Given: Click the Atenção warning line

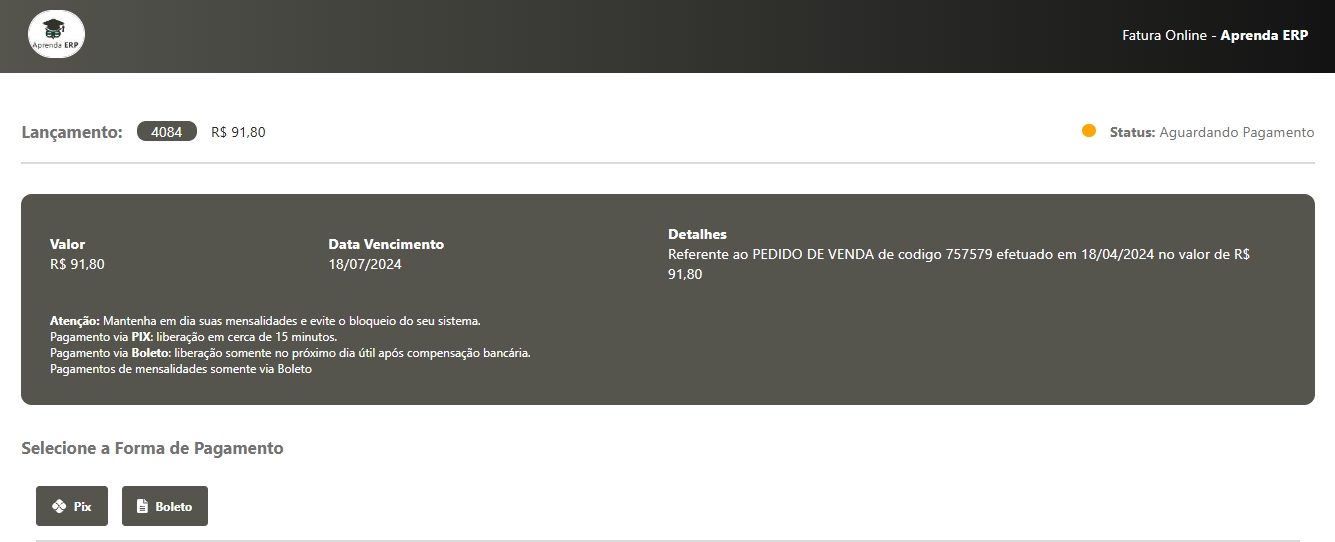Looking at the screenshot, I should 265,321.
